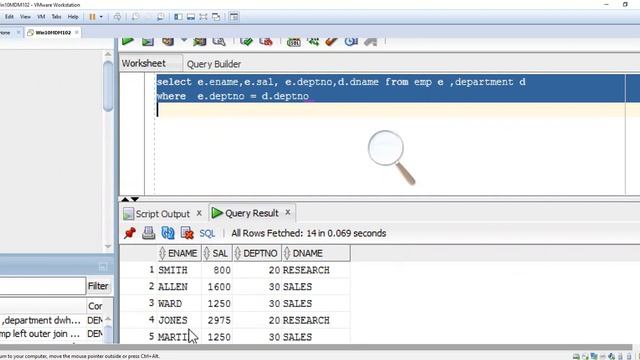Image resolution: width=640 pixels, height=360 pixels.
Task: Sort by the DNAME column header
Action: tap(316, 253)
